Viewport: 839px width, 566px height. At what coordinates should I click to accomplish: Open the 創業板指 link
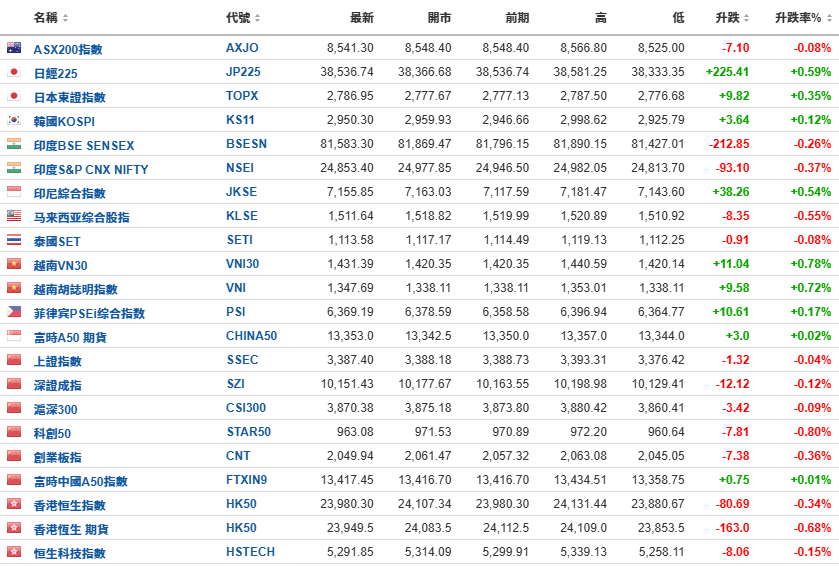58,457
